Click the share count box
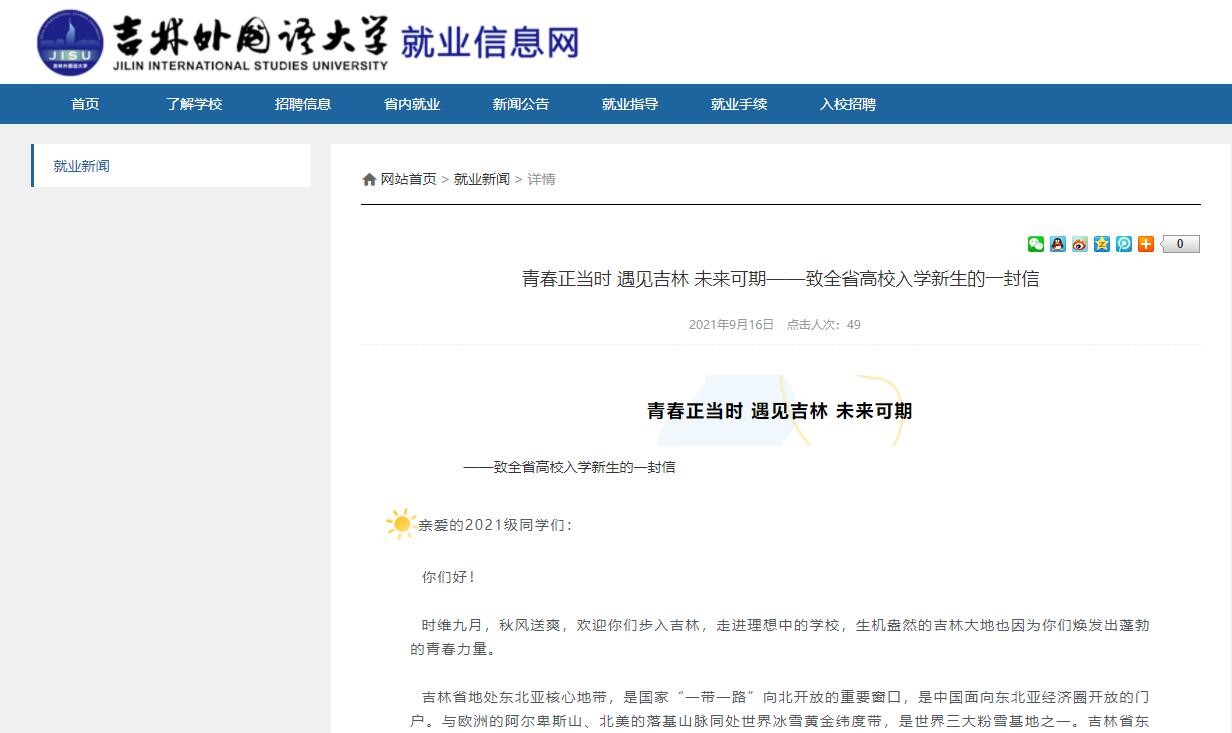Image resolution: width=1232 pixels, height=733 pixels. coord(1180,244)
